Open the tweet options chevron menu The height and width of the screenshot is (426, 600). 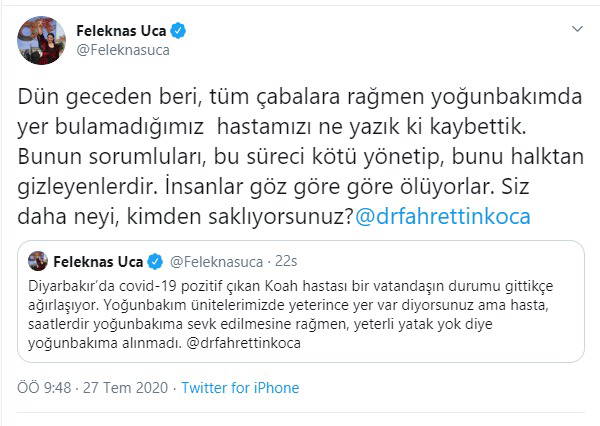(575, 29)
